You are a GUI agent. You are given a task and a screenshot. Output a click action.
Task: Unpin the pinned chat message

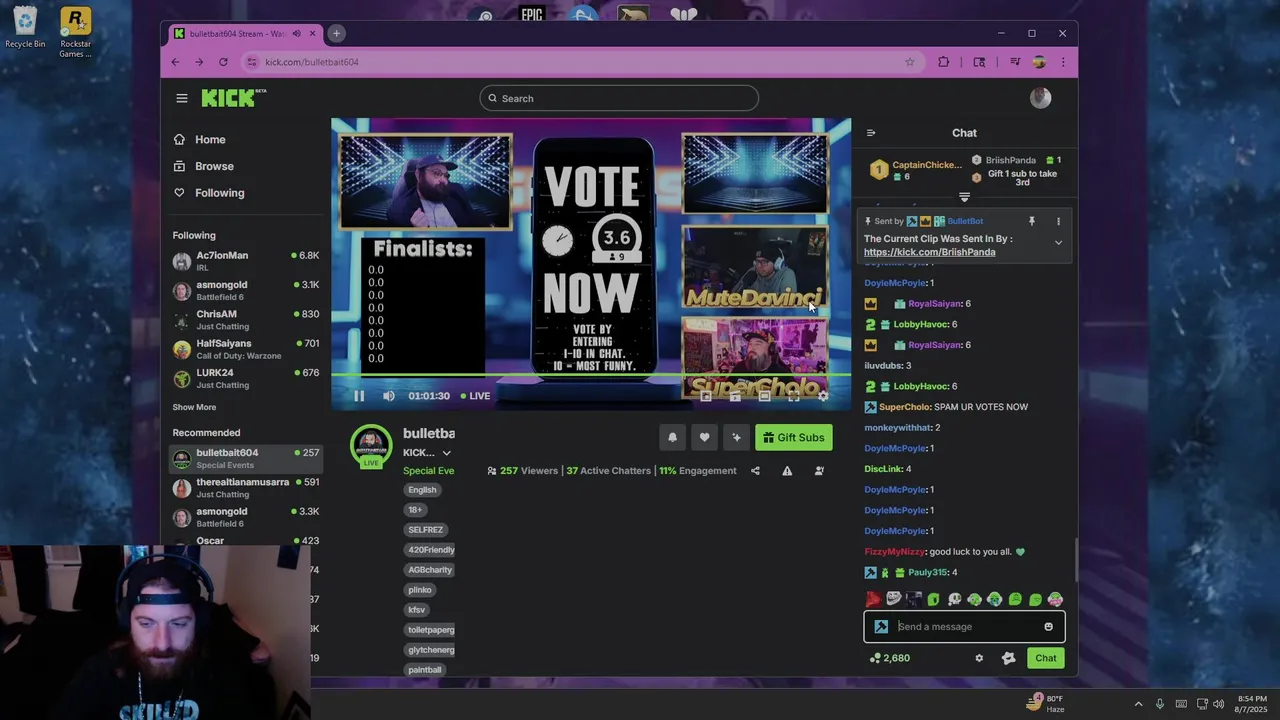pyautogui.click(x=1031, y=221)
